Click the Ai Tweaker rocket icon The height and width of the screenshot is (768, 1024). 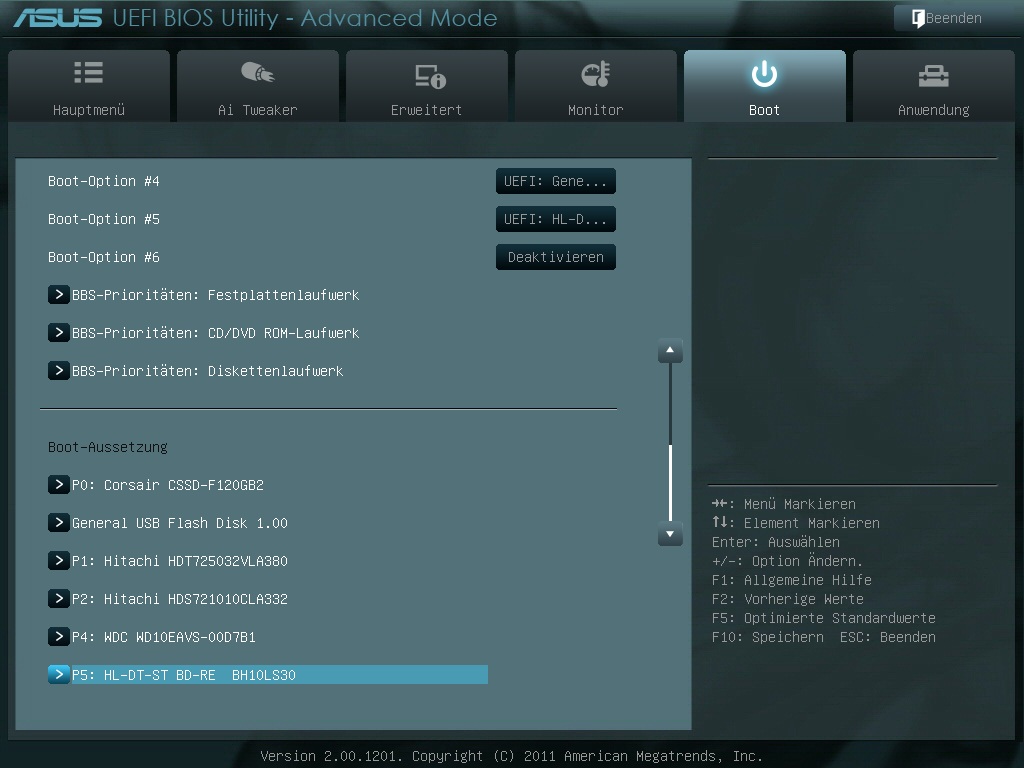[x=257, y=72]
